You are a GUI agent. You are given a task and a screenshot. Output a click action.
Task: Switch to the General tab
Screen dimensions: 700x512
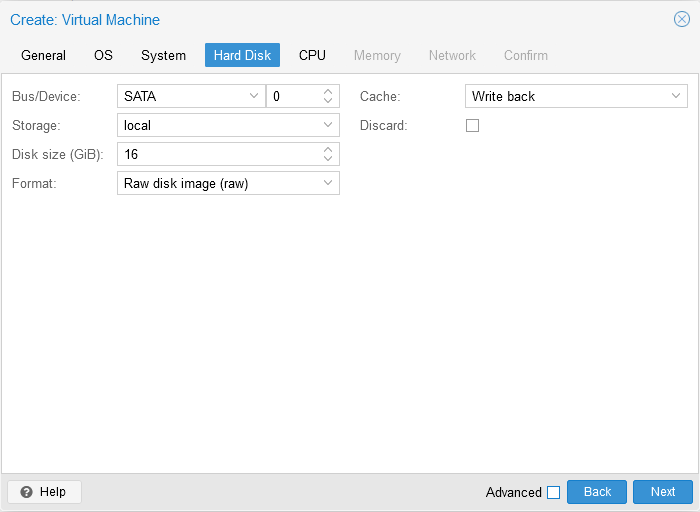43,55
